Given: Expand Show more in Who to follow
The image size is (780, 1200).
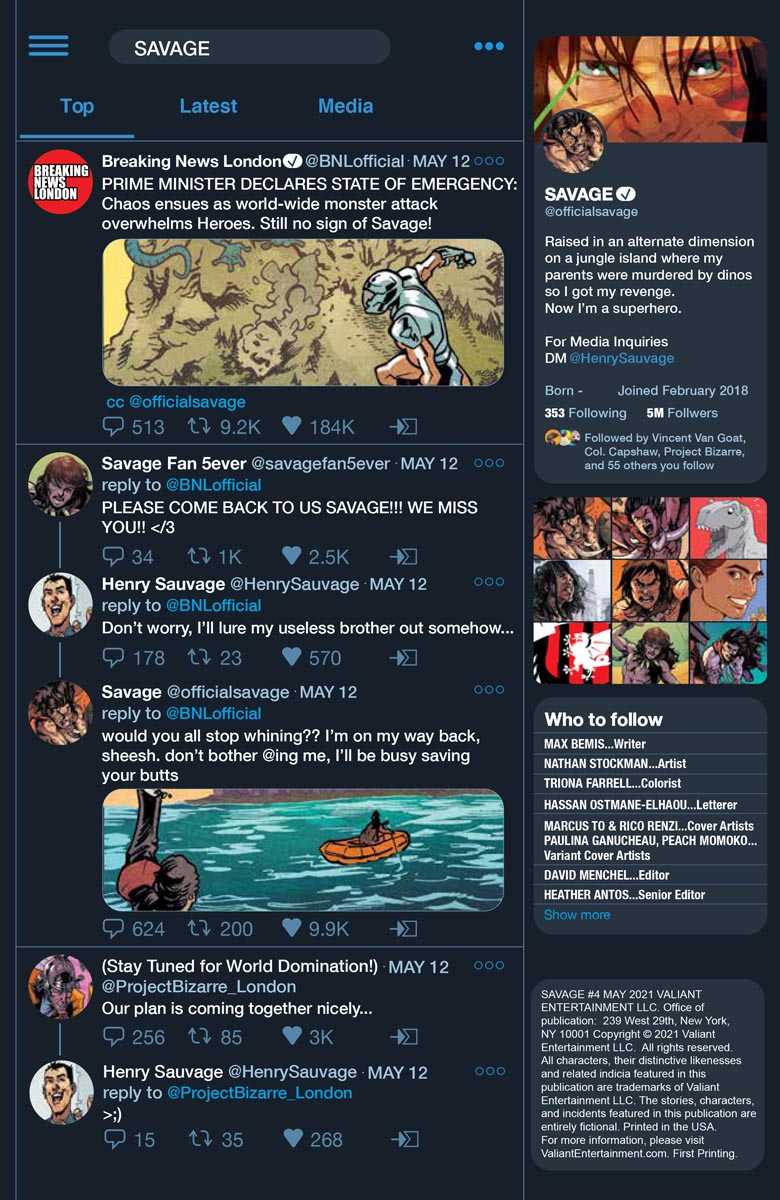Looking at the screenshot, I should (x=577, y=915).
